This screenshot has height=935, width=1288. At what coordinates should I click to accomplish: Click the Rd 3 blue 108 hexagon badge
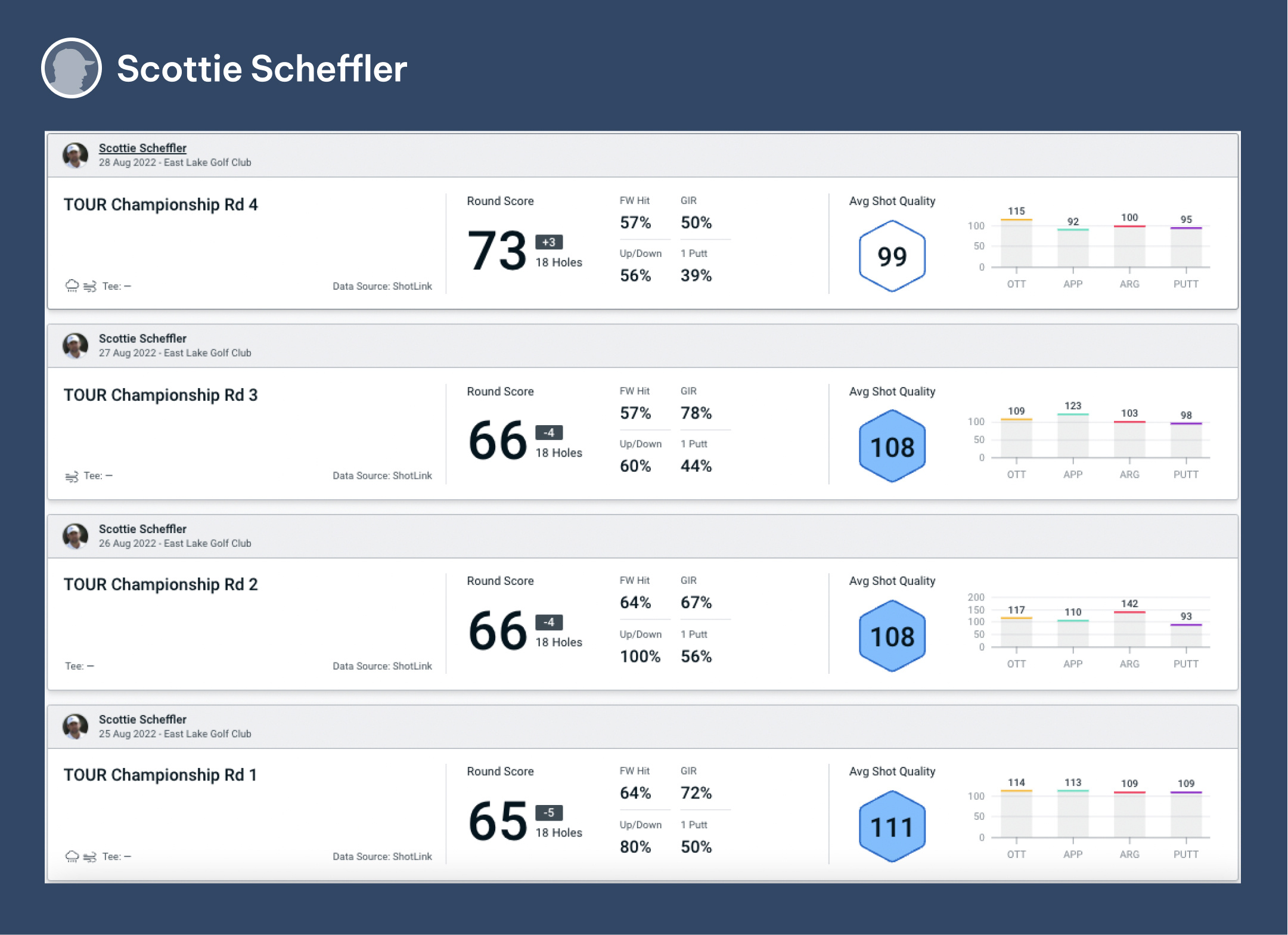click(892, 447)
